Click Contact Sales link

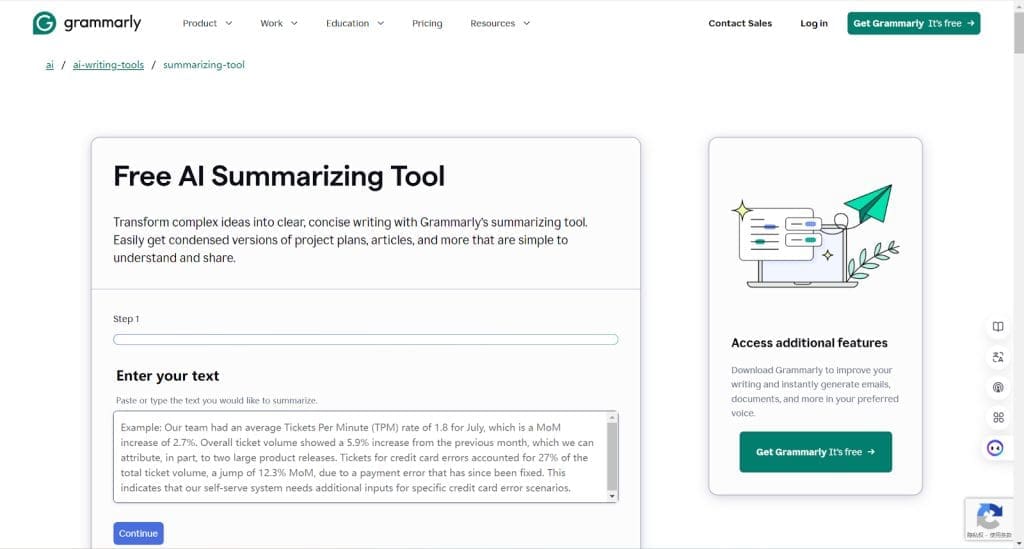click(740, 23)
